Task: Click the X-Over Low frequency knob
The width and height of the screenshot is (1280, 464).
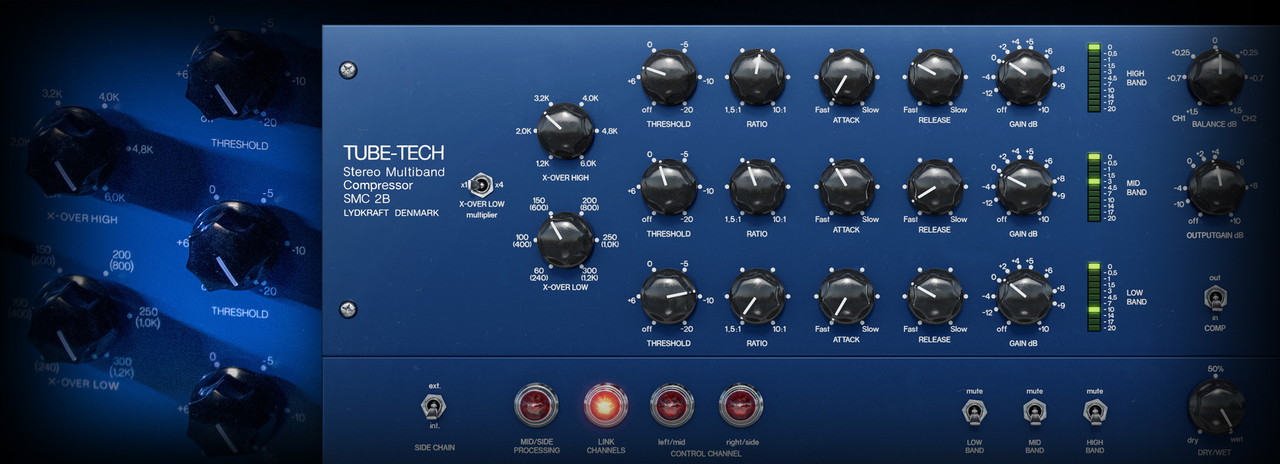Action: point(566,241)
